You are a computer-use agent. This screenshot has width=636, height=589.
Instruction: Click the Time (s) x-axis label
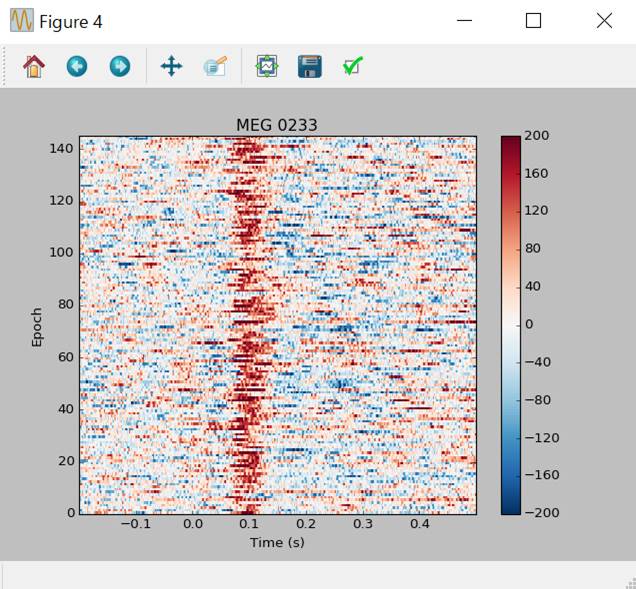[x=277, y=542]
